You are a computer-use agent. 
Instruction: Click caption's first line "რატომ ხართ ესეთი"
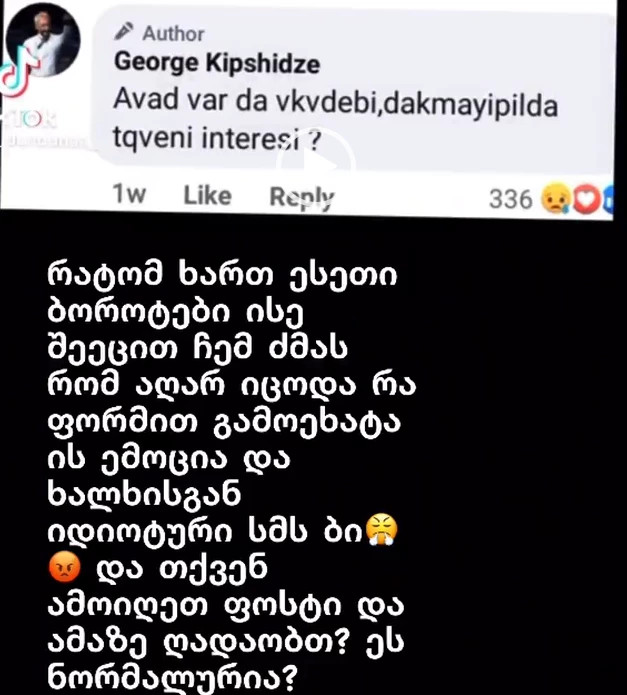pyautogui.click(x=222, y=276)
